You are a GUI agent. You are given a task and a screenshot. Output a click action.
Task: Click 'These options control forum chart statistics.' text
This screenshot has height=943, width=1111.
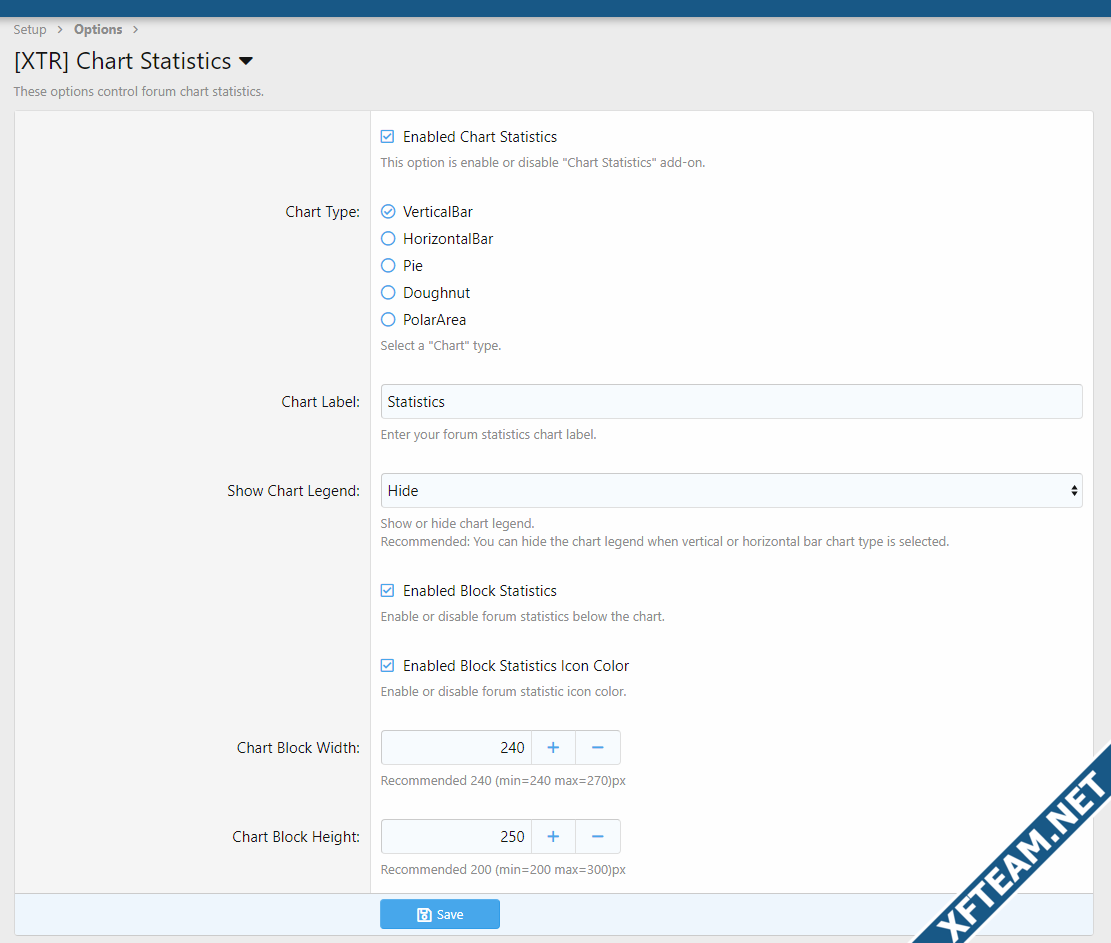click(x=139, y=91)
